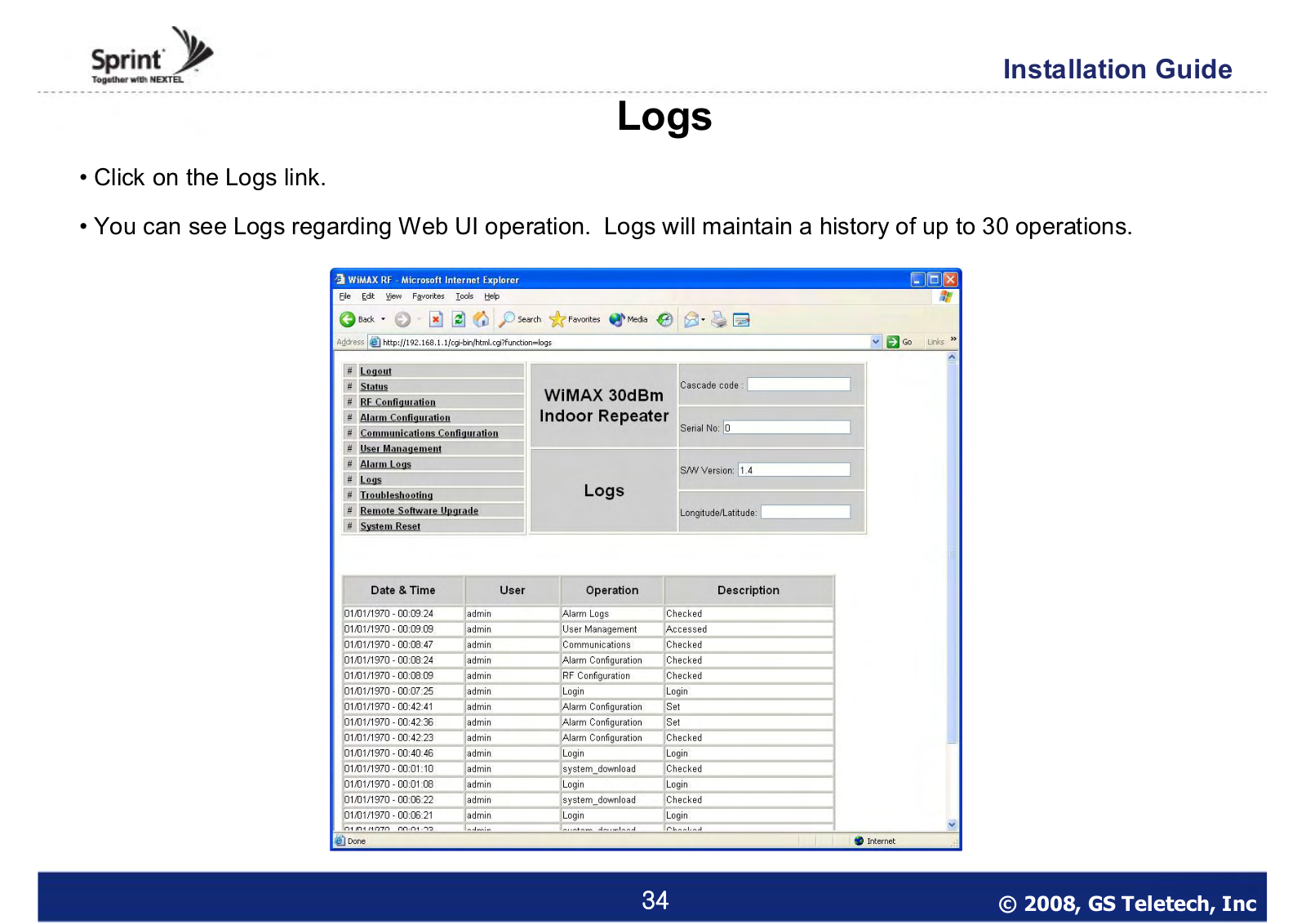Open the Tools menu
1306x924 pixels.
[464, 296]
